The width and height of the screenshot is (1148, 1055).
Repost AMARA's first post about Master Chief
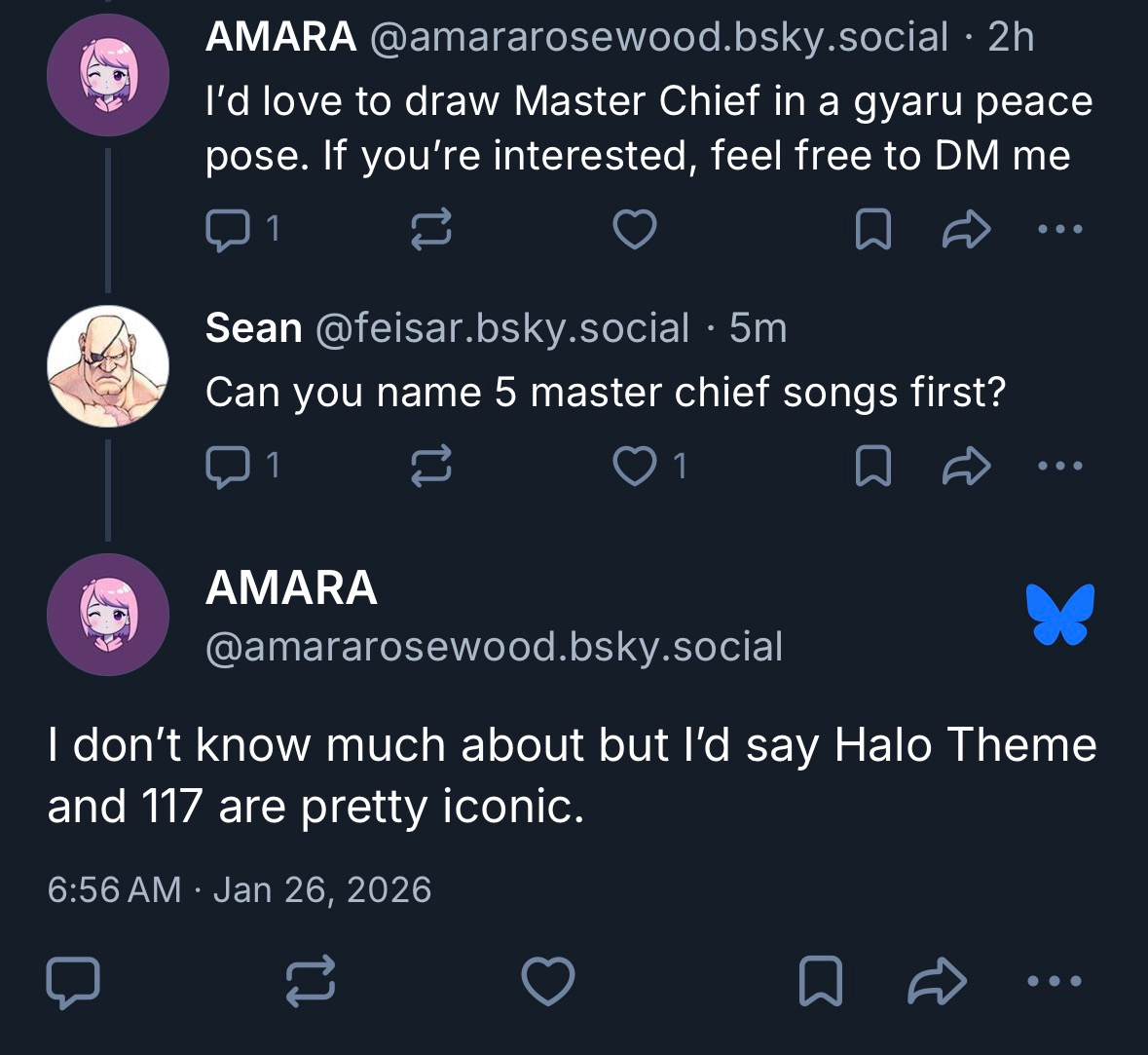430,230
